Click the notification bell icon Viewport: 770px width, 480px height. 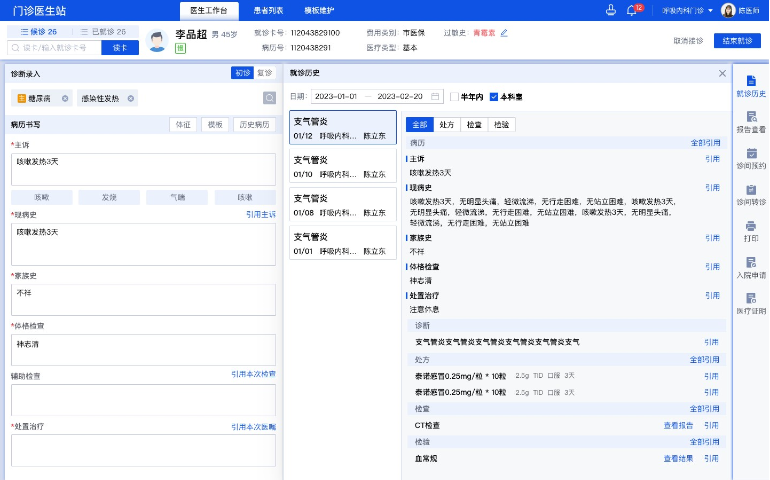coord(632,10)
